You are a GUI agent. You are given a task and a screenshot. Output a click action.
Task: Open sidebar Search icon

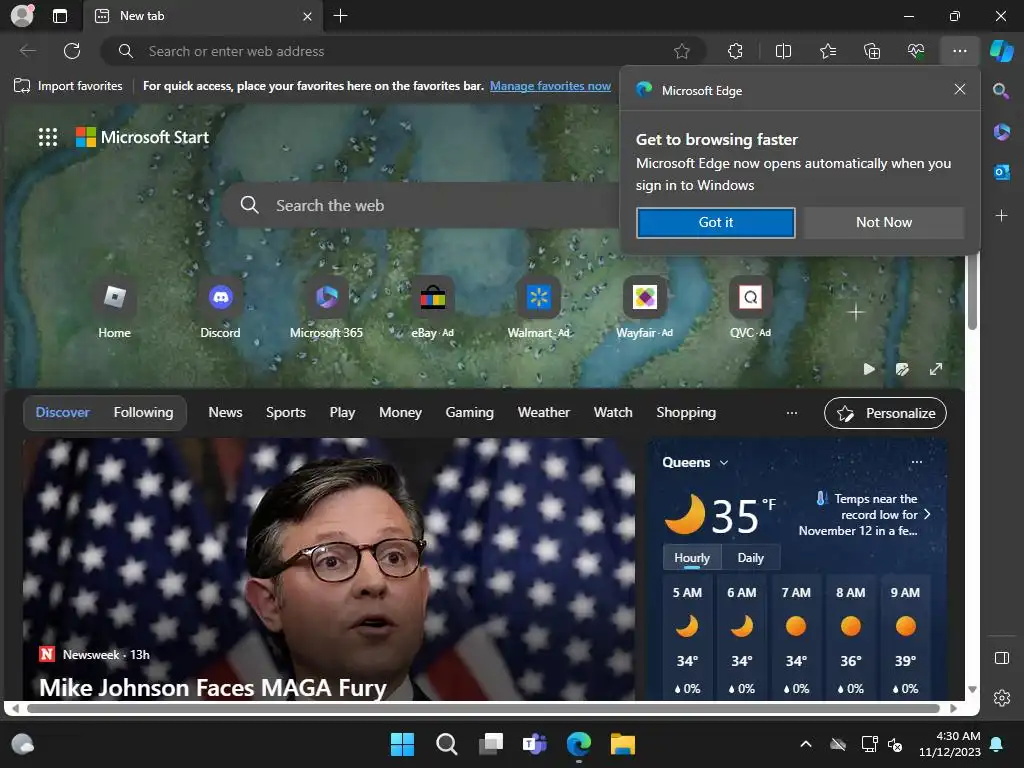pyautogui.click(x=1001, y=91)
